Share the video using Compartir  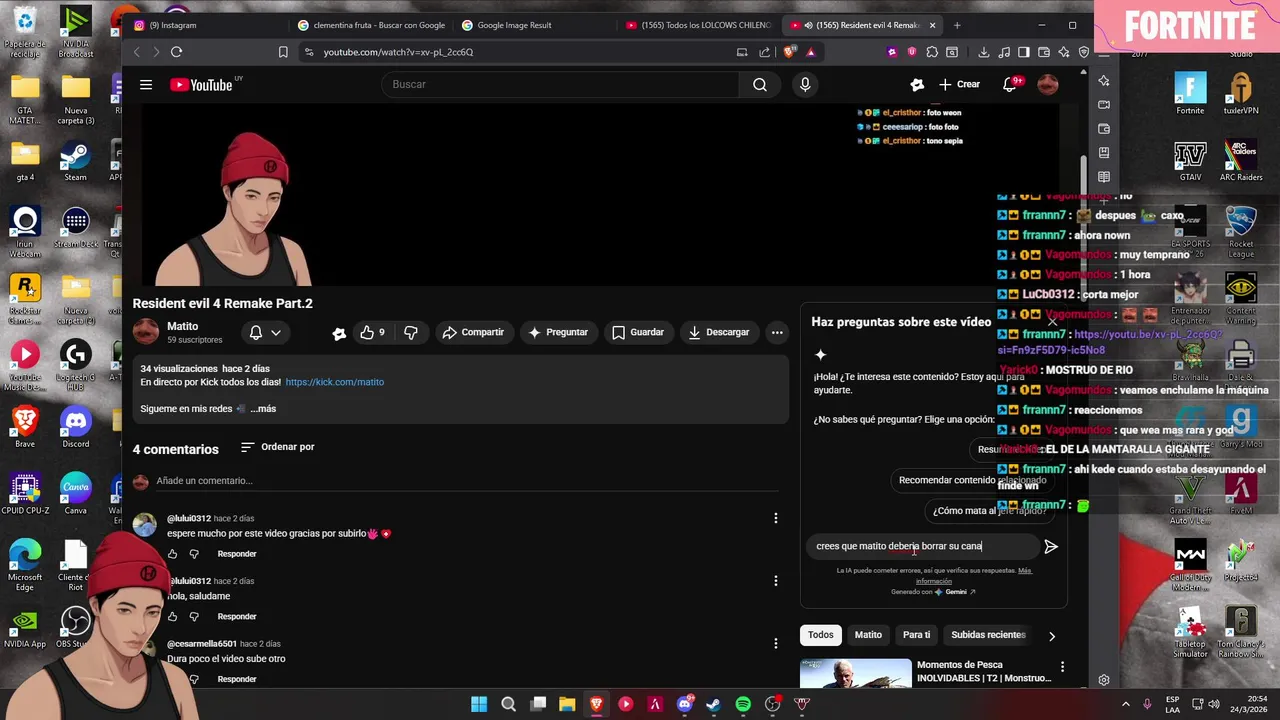[x=473, y=332]
